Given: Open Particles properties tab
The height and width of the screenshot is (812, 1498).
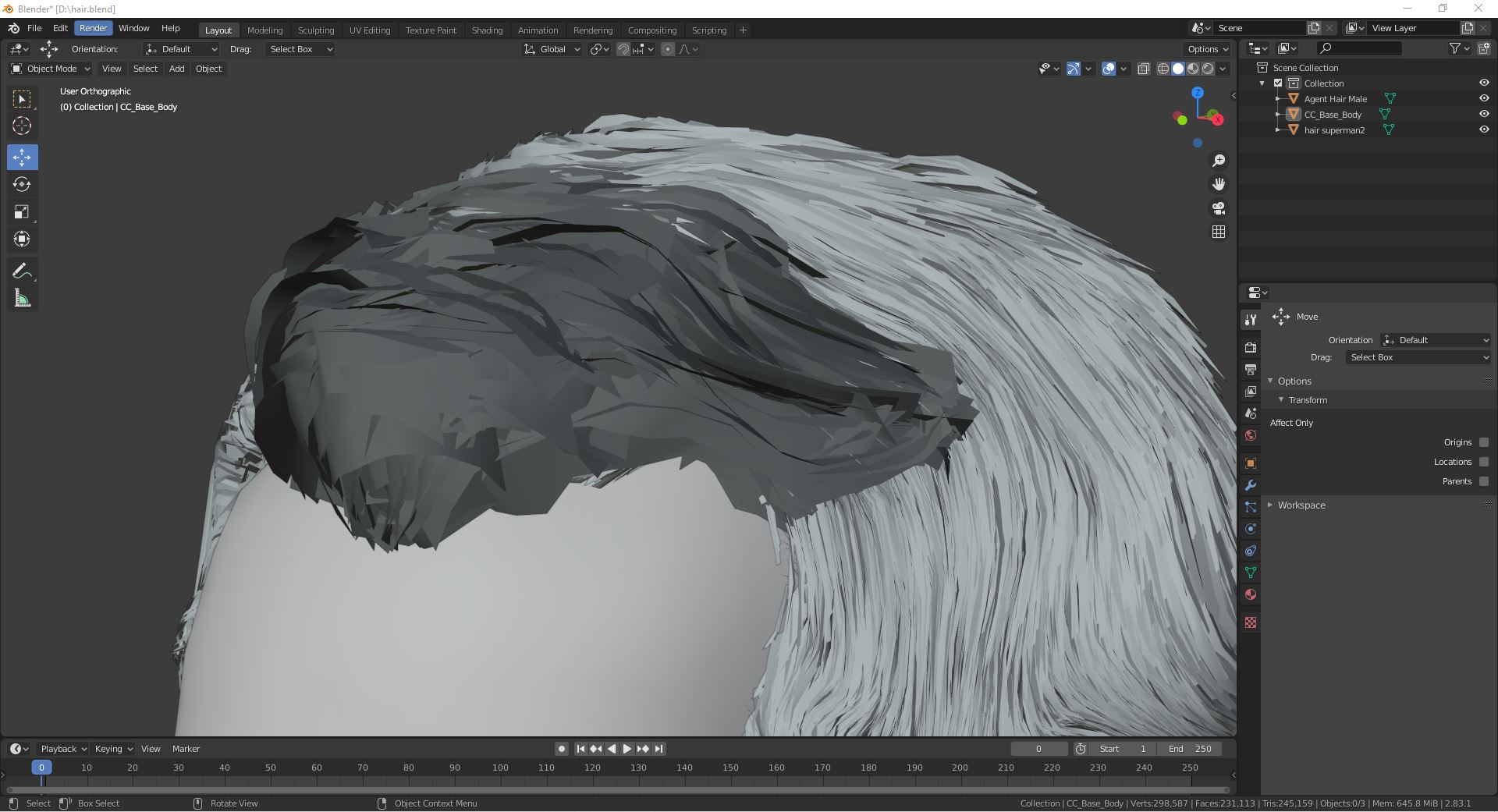Looking at the screenshot, I should (1251, 507).
